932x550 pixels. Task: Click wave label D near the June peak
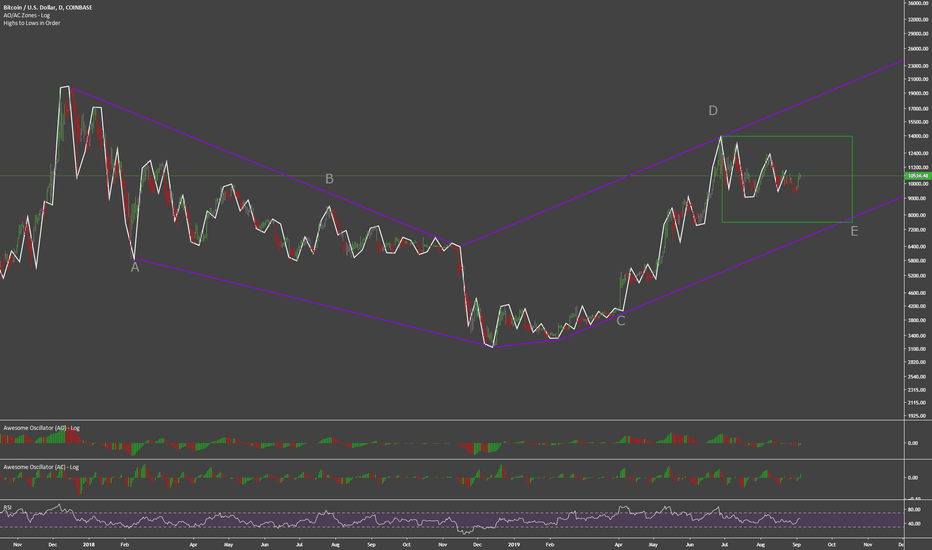713,111
